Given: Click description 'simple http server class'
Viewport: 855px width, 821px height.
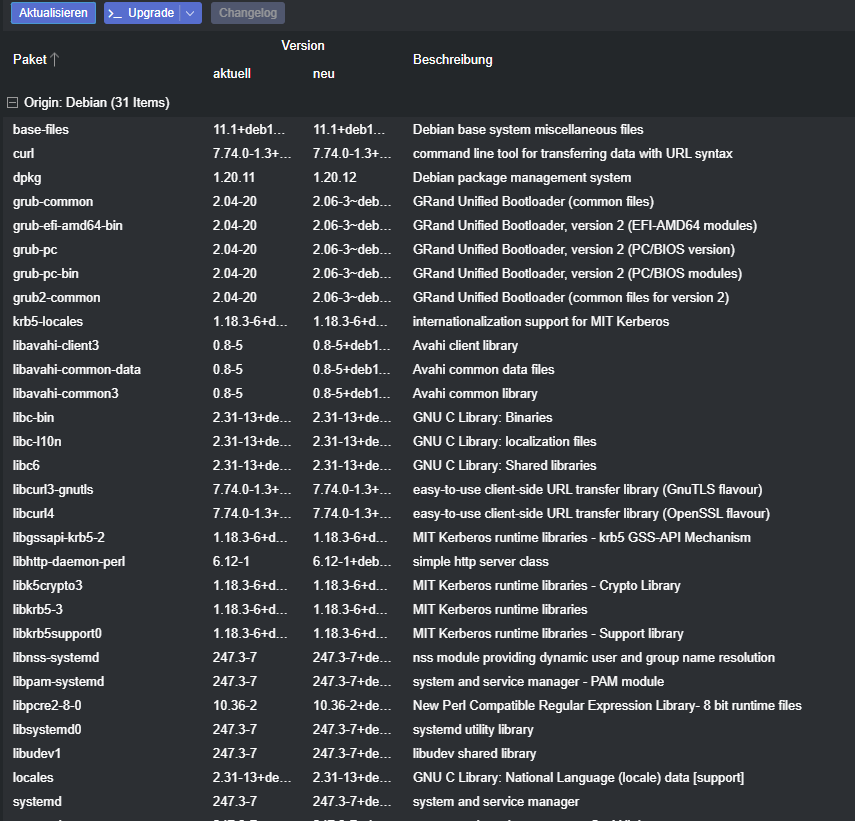Looking at the screenshot, I should tap(480, 561).
